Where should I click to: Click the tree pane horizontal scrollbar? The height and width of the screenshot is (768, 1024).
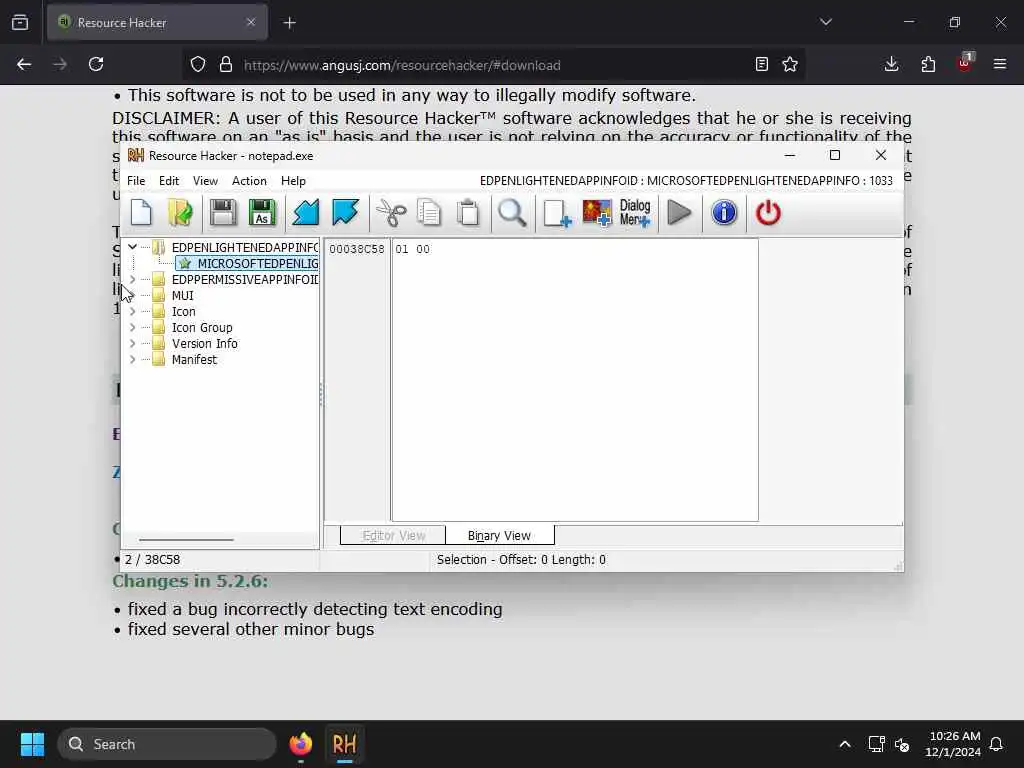click(x=186, y=539)
